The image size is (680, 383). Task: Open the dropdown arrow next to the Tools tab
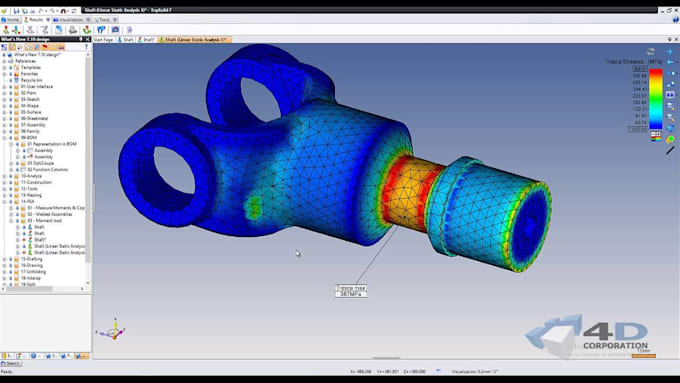point(114,20)
